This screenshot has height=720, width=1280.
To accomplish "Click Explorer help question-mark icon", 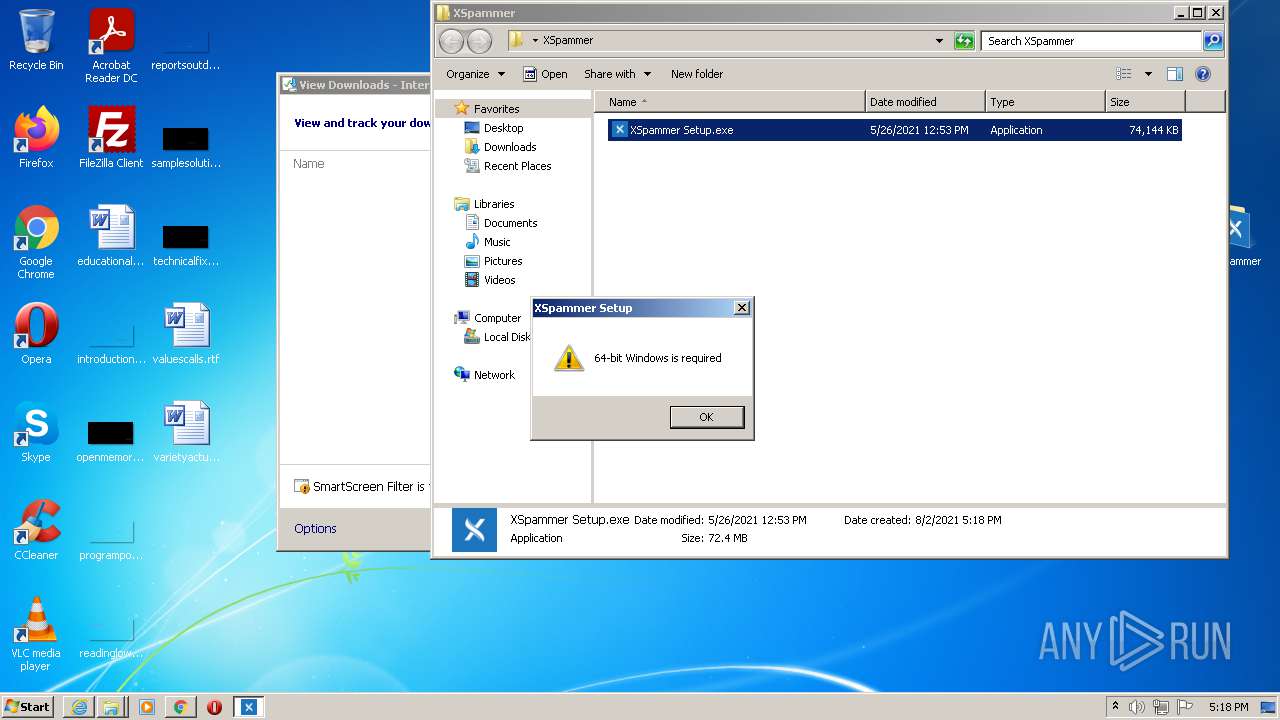I will (1203, 74).
